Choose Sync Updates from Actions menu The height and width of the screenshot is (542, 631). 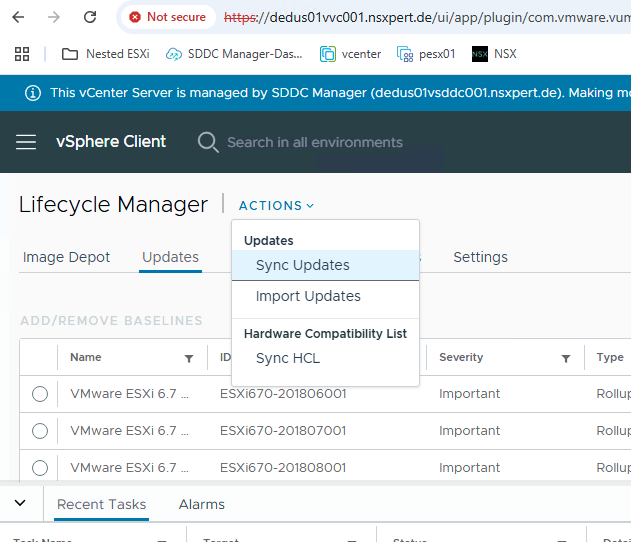302,265
